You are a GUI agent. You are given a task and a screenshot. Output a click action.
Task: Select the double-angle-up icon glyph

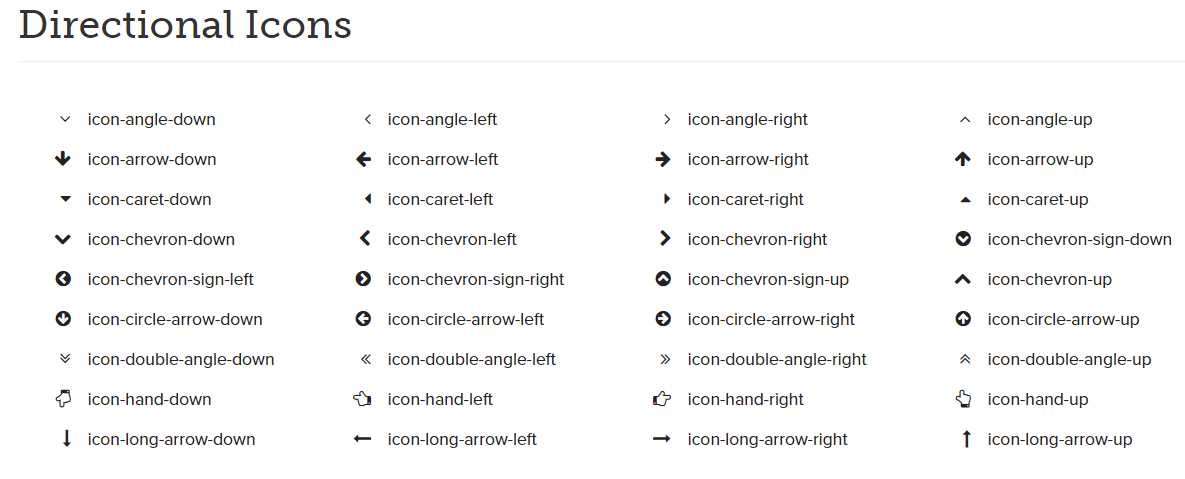(x=964, y=359)
